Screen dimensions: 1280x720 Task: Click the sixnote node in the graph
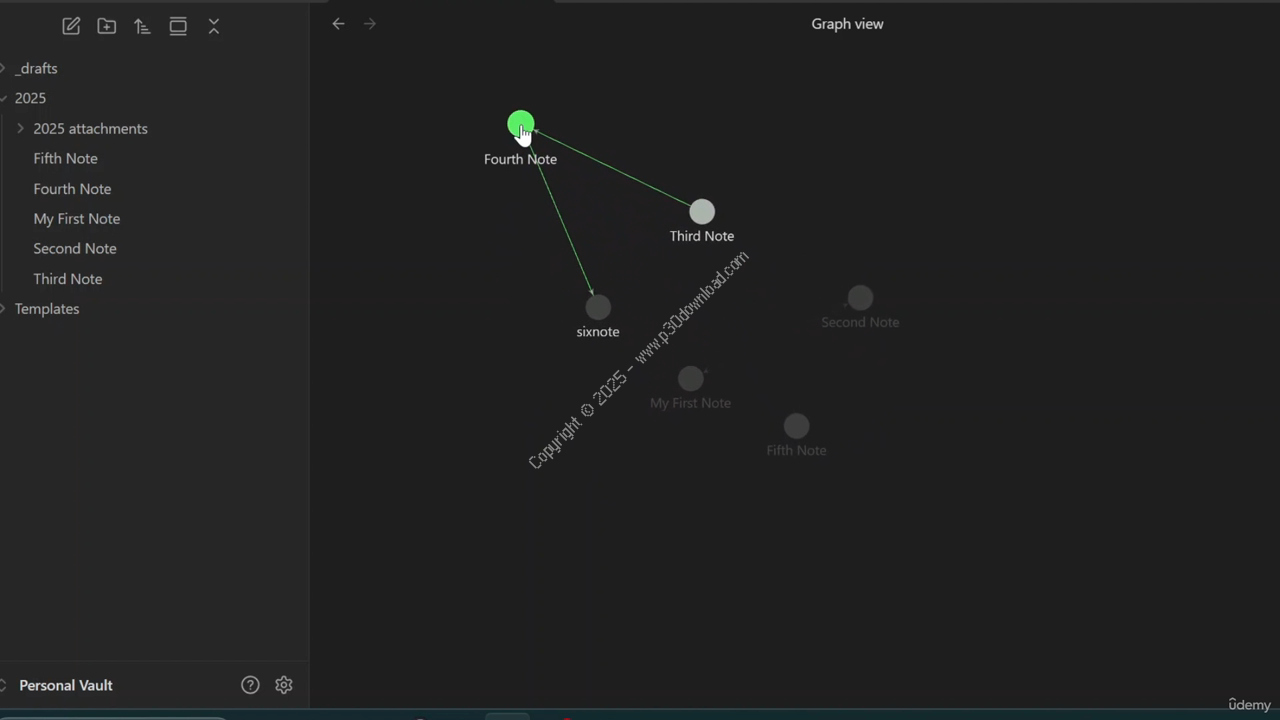[598, 307]
